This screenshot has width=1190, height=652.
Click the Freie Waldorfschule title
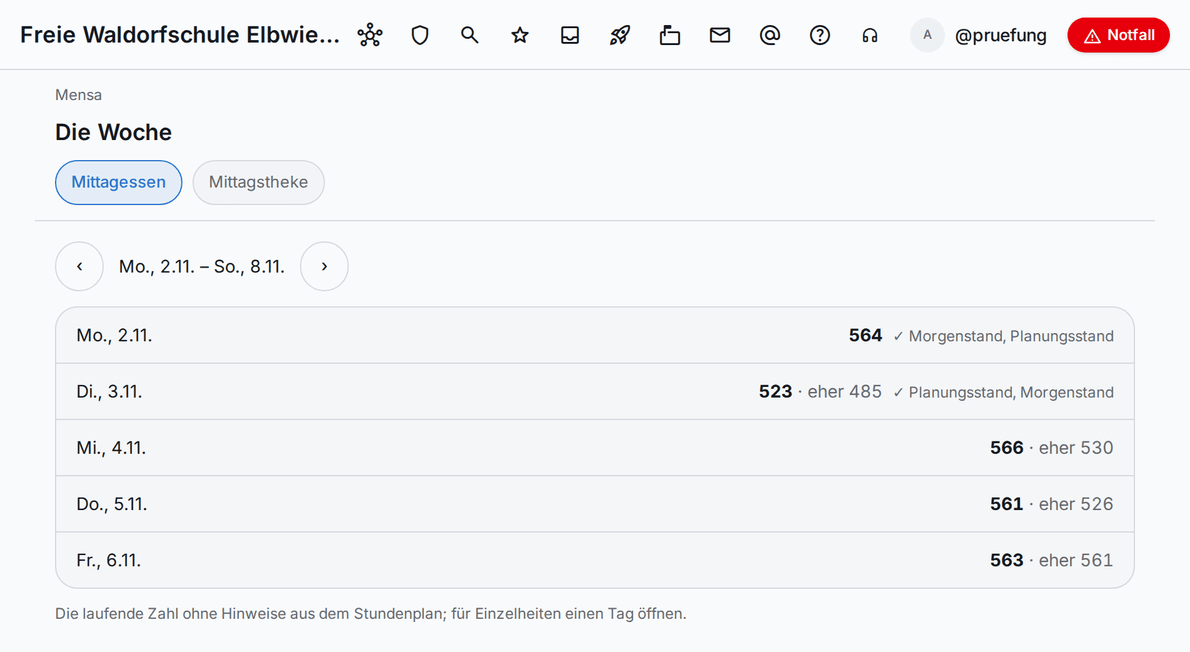pyautogui.click(x=180, y=35)
